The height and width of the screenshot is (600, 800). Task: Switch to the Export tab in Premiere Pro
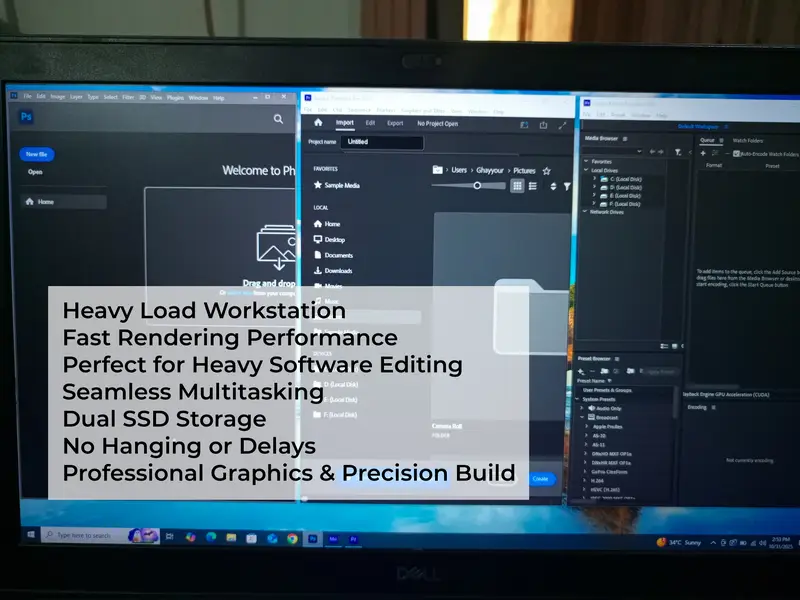[395, 123]
